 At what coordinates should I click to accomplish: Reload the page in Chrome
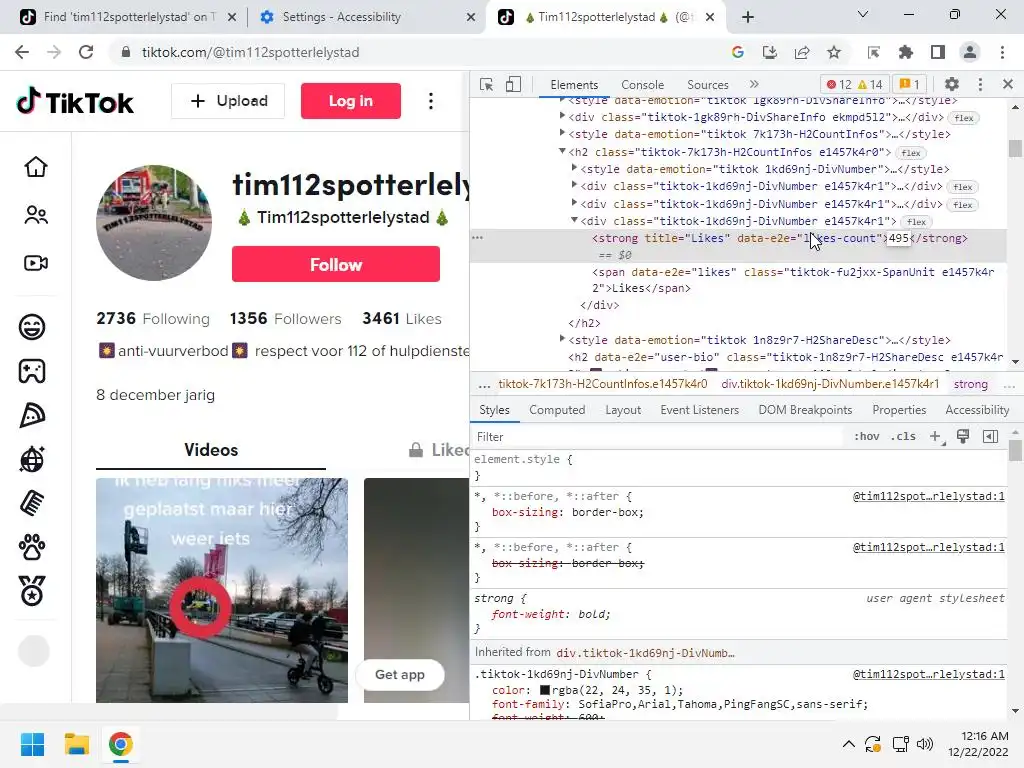86,52
